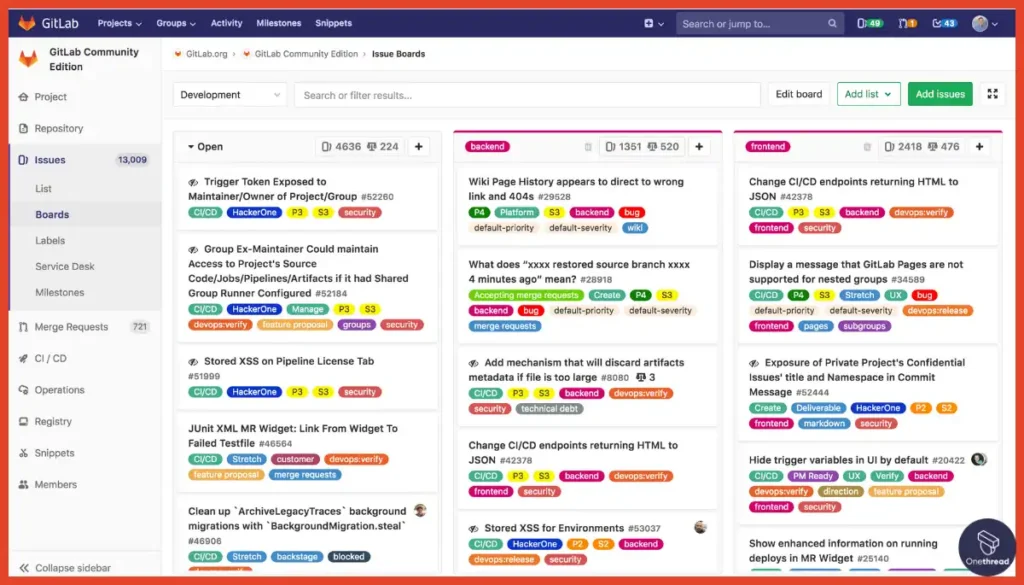Open sidebar Snippets scissors item
Screen dimensions: 1024x585
(x=54, y=453)
